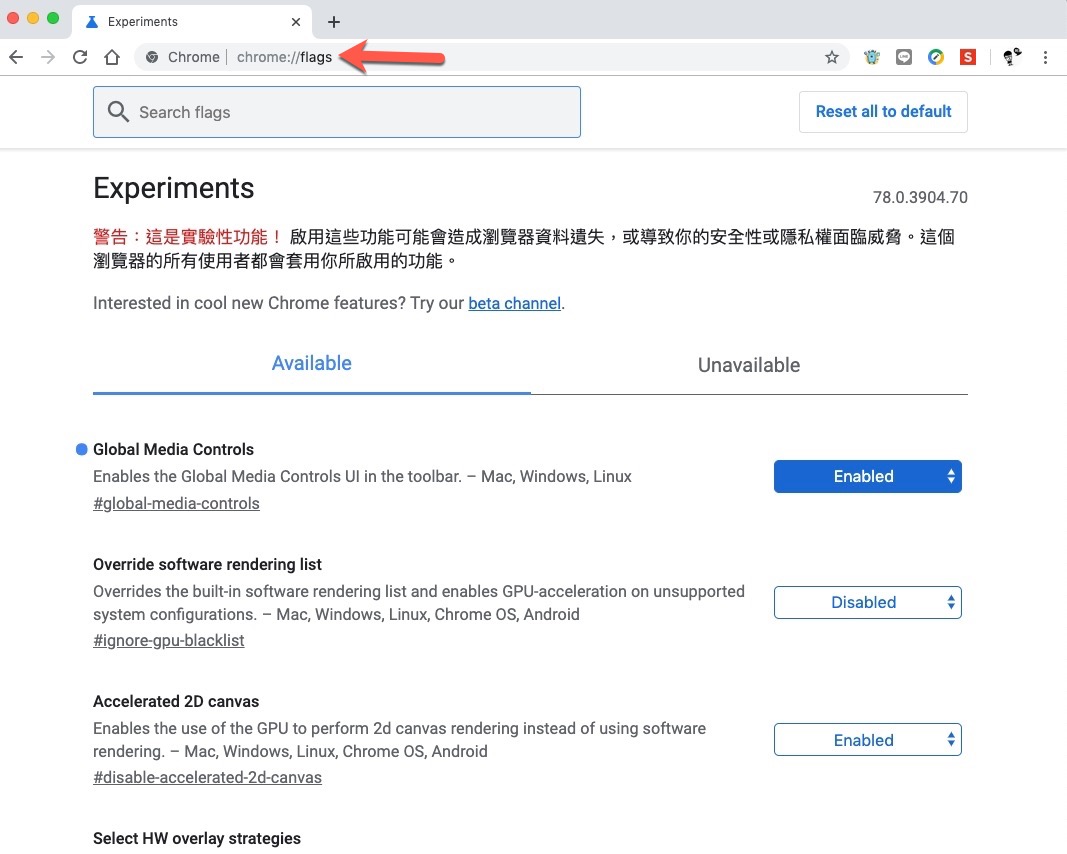
Task: Click the Override software rendering list heading
Action: click(x=208, y=564)
